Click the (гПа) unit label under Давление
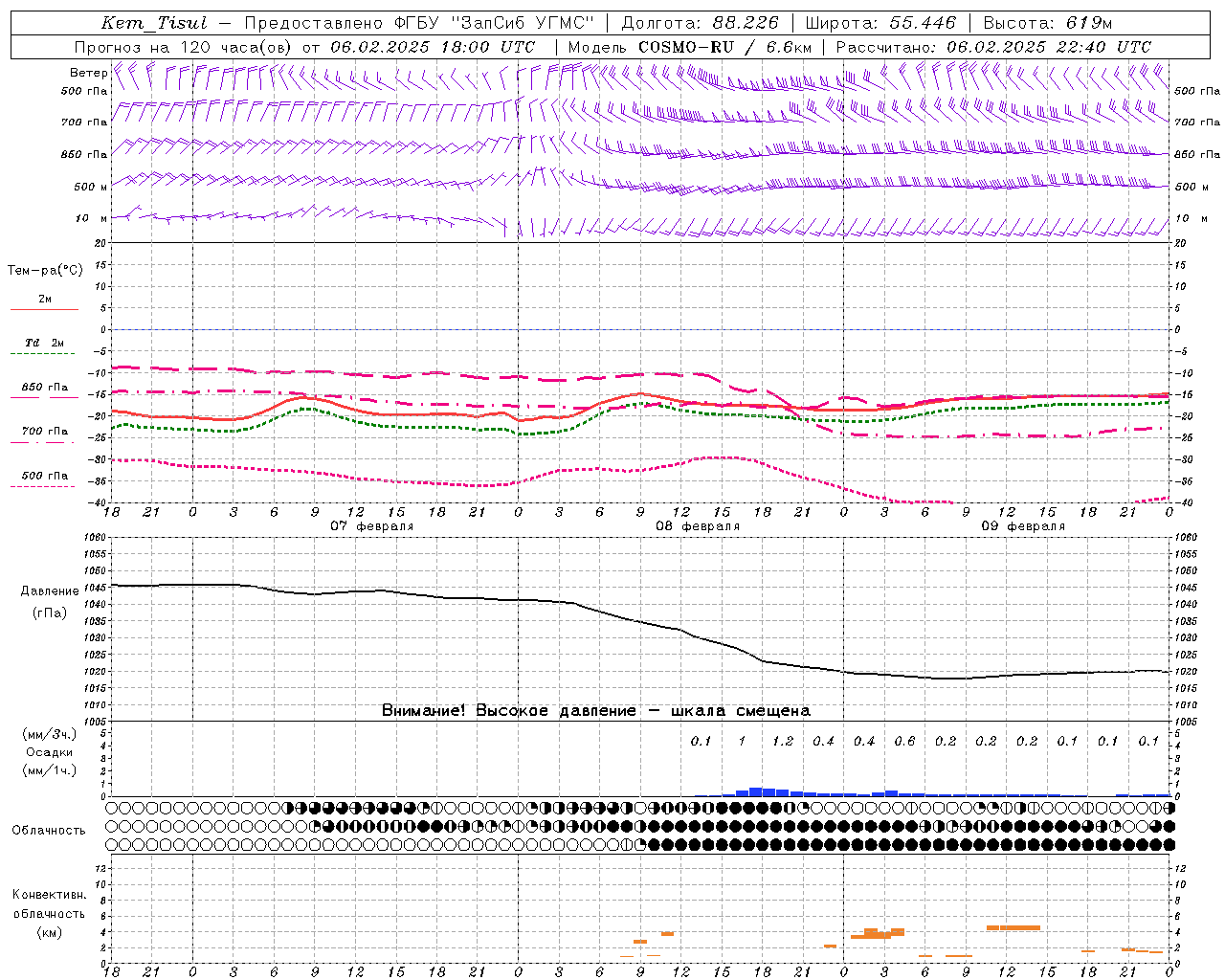The image size is (1225, 980). click(50, 612)
